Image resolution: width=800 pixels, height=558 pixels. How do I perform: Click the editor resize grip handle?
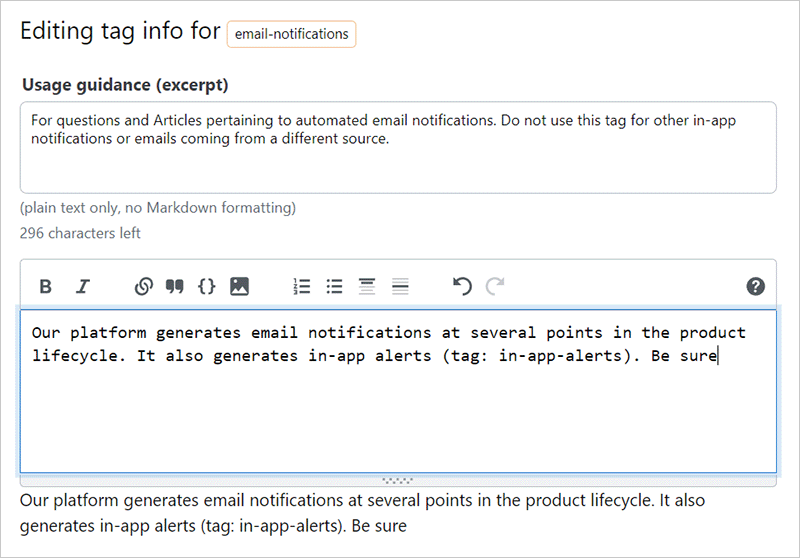[x=398, y=480]
